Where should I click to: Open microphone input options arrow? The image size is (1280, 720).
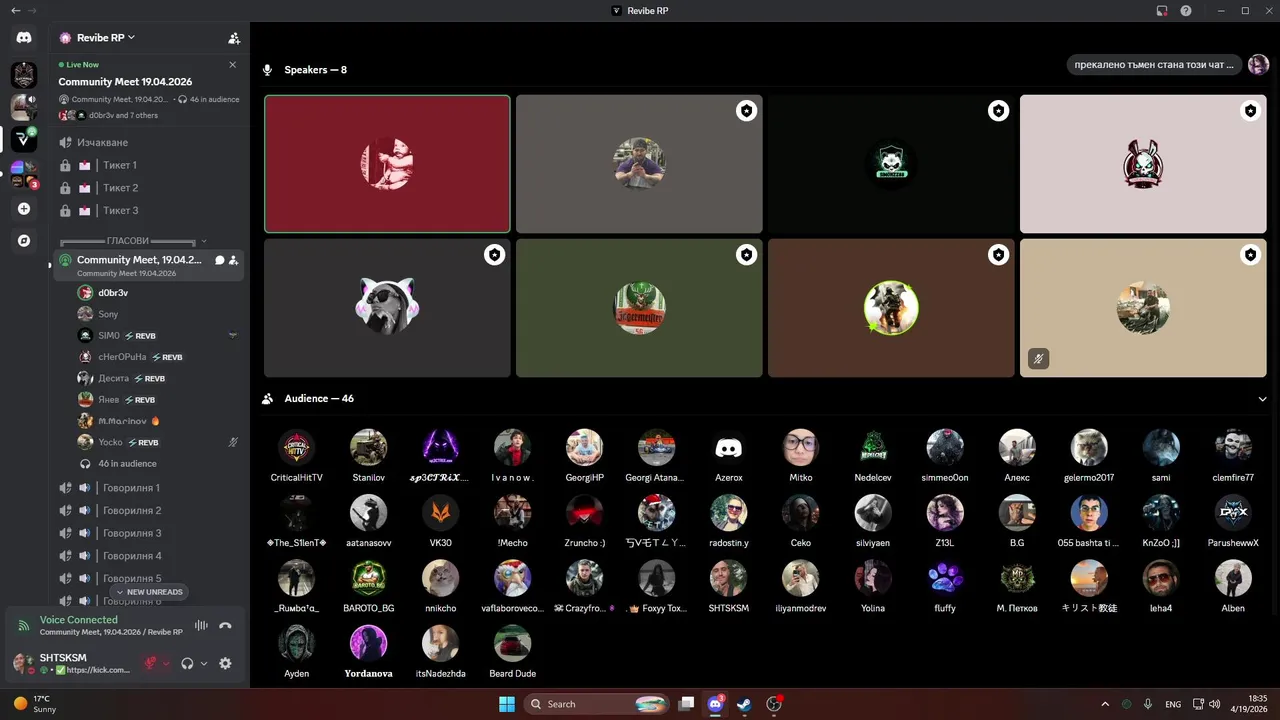pos(166,663)
